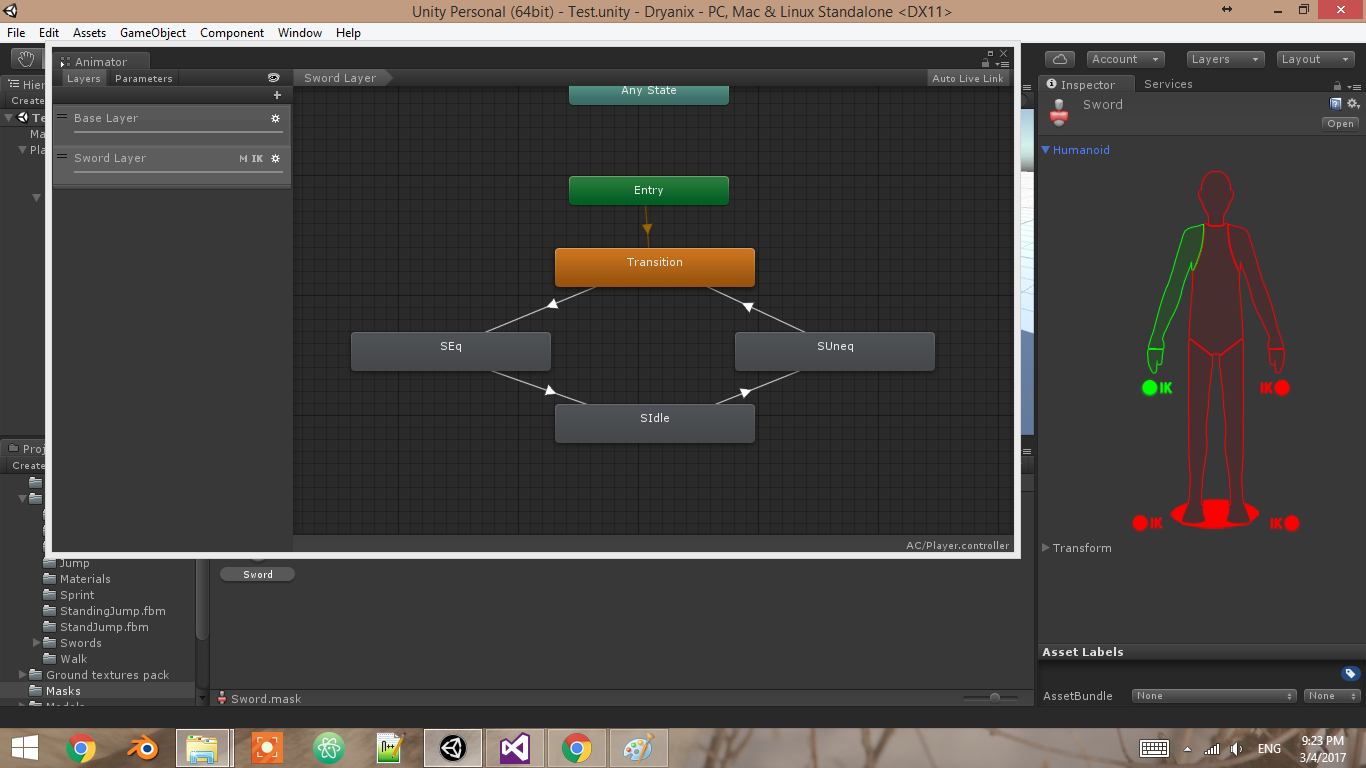1366x768 pixels.
Task: Open Paint from taskbar
Action: coord(638,747)
